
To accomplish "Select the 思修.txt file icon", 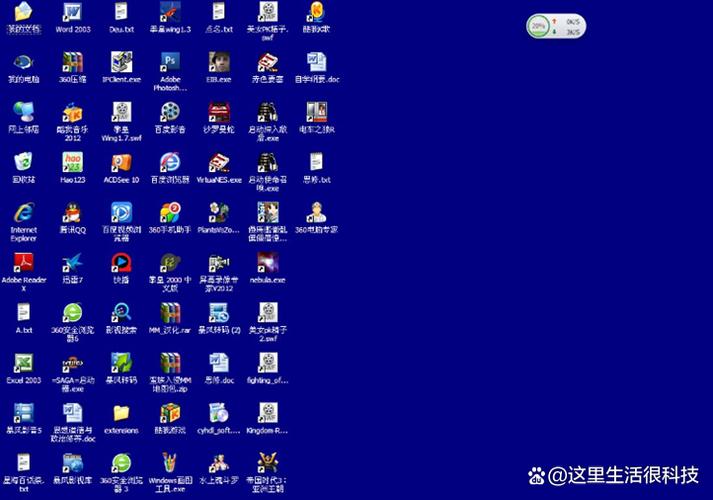I will (316, 163).
